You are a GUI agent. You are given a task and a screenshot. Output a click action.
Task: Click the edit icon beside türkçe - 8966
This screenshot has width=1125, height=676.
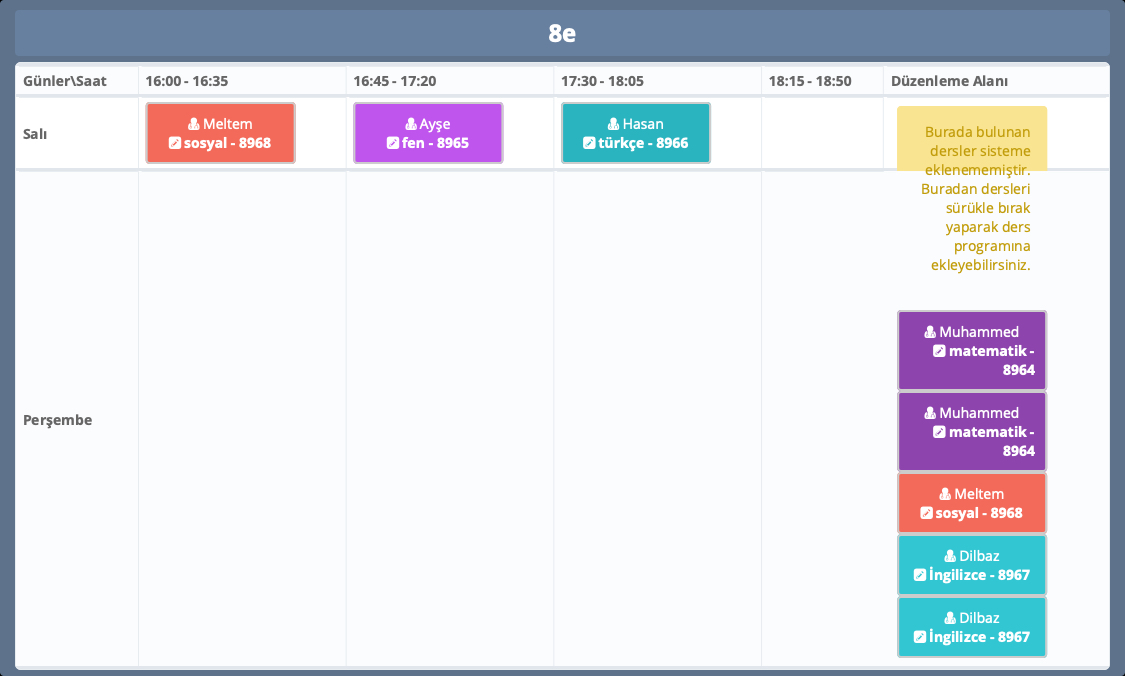[589, 143]
